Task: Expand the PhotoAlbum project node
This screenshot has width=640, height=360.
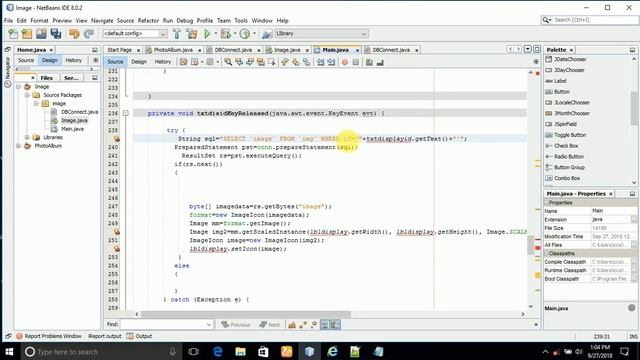Action: tap(18, 146)
